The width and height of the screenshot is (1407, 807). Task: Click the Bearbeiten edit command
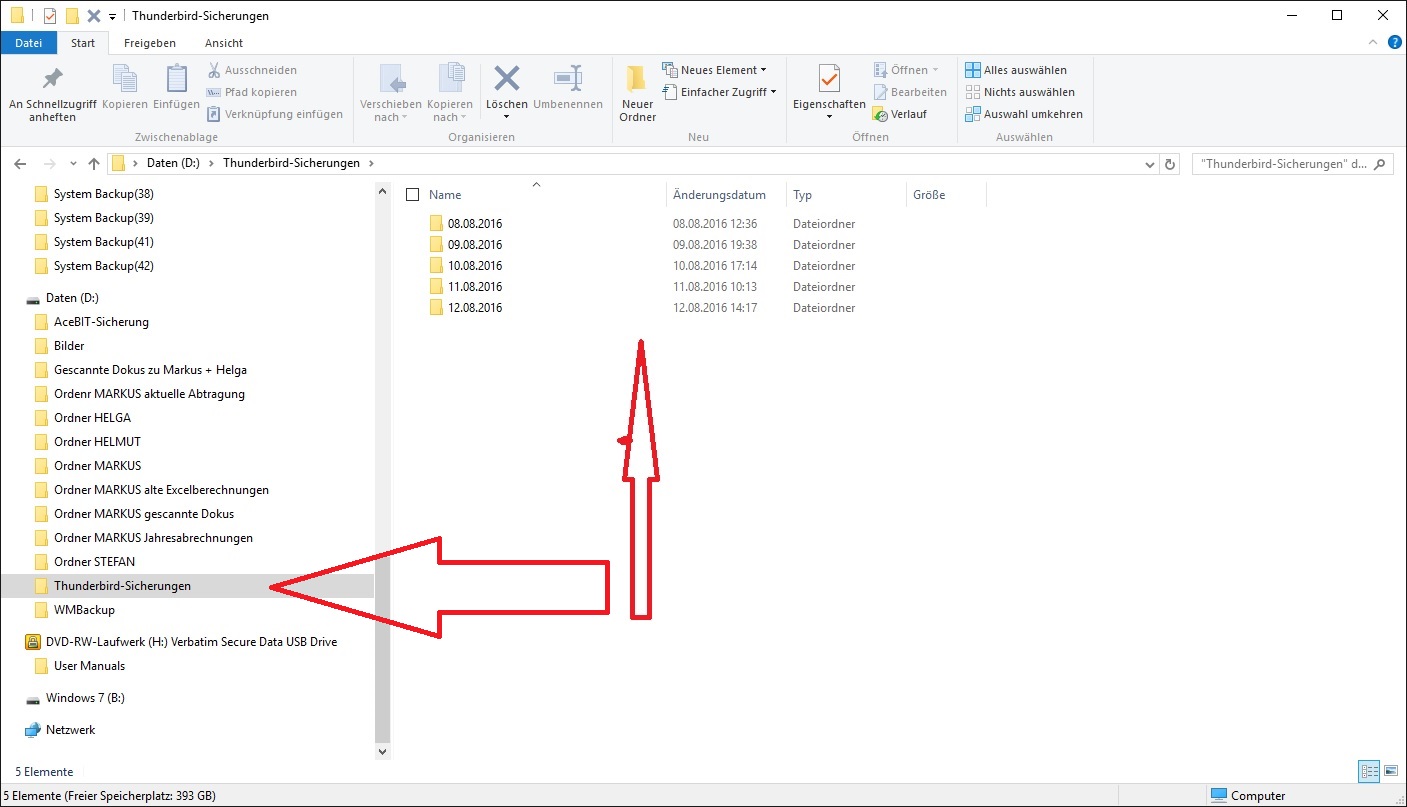pyautogui.click(x=910, y=92)
